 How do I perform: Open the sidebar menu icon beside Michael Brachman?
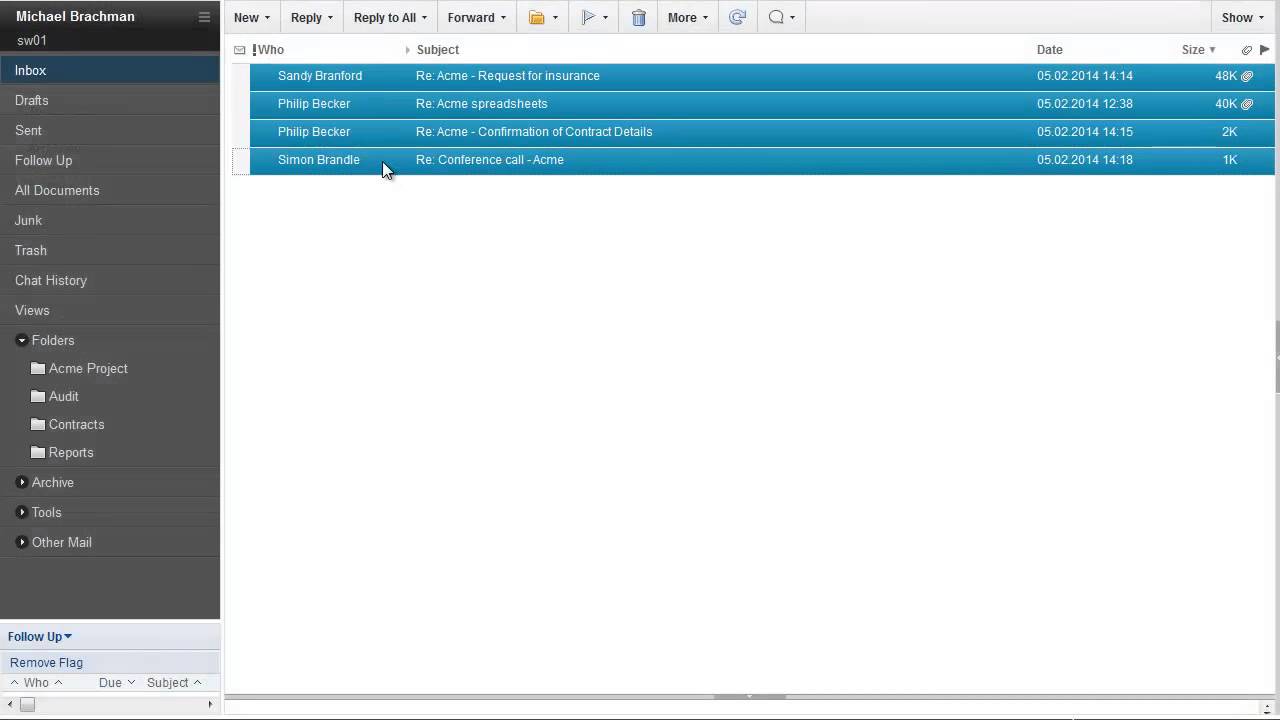204,17
